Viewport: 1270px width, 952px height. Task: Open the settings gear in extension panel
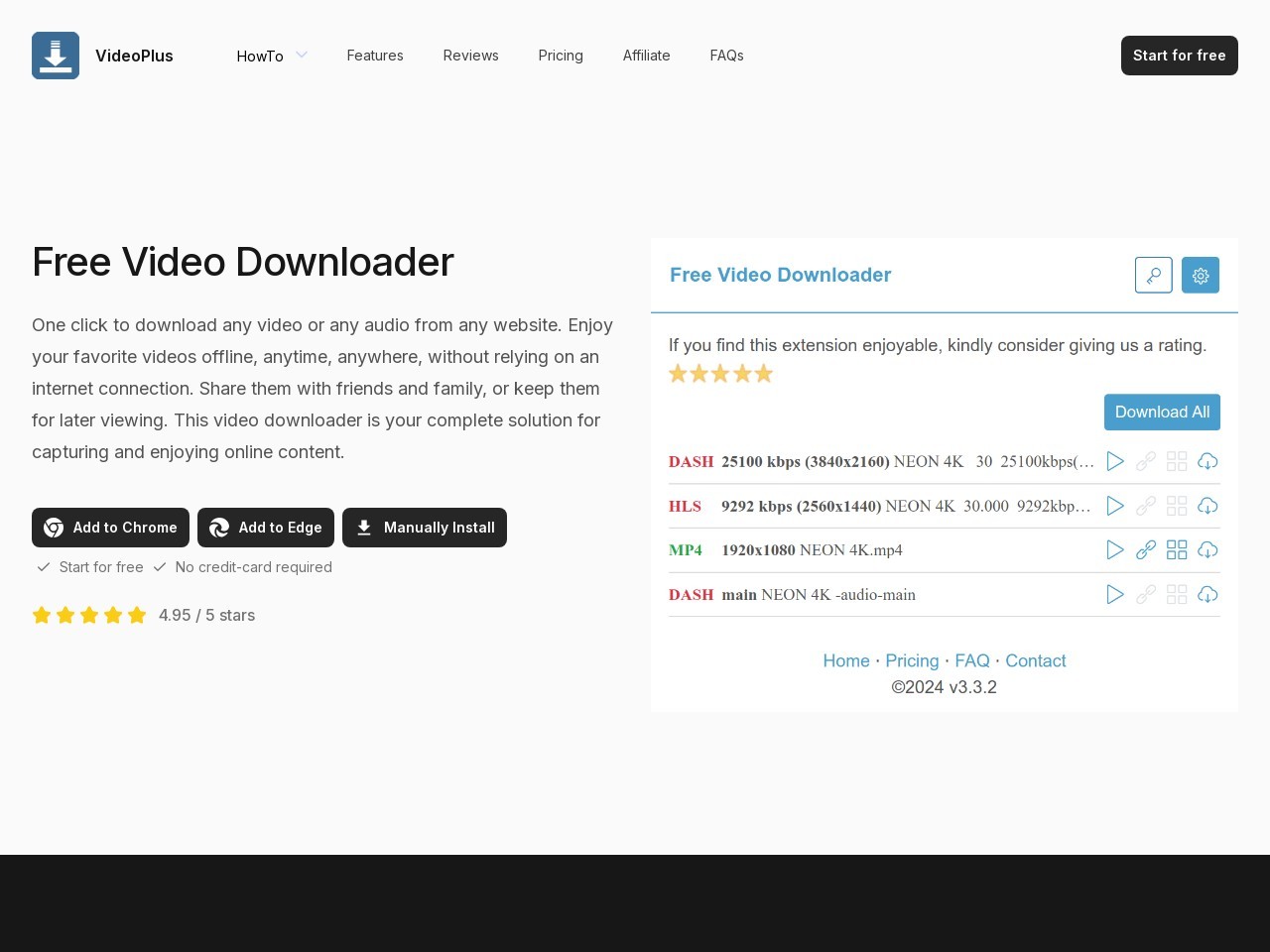pyautogui.click(x=1200, y=276)
